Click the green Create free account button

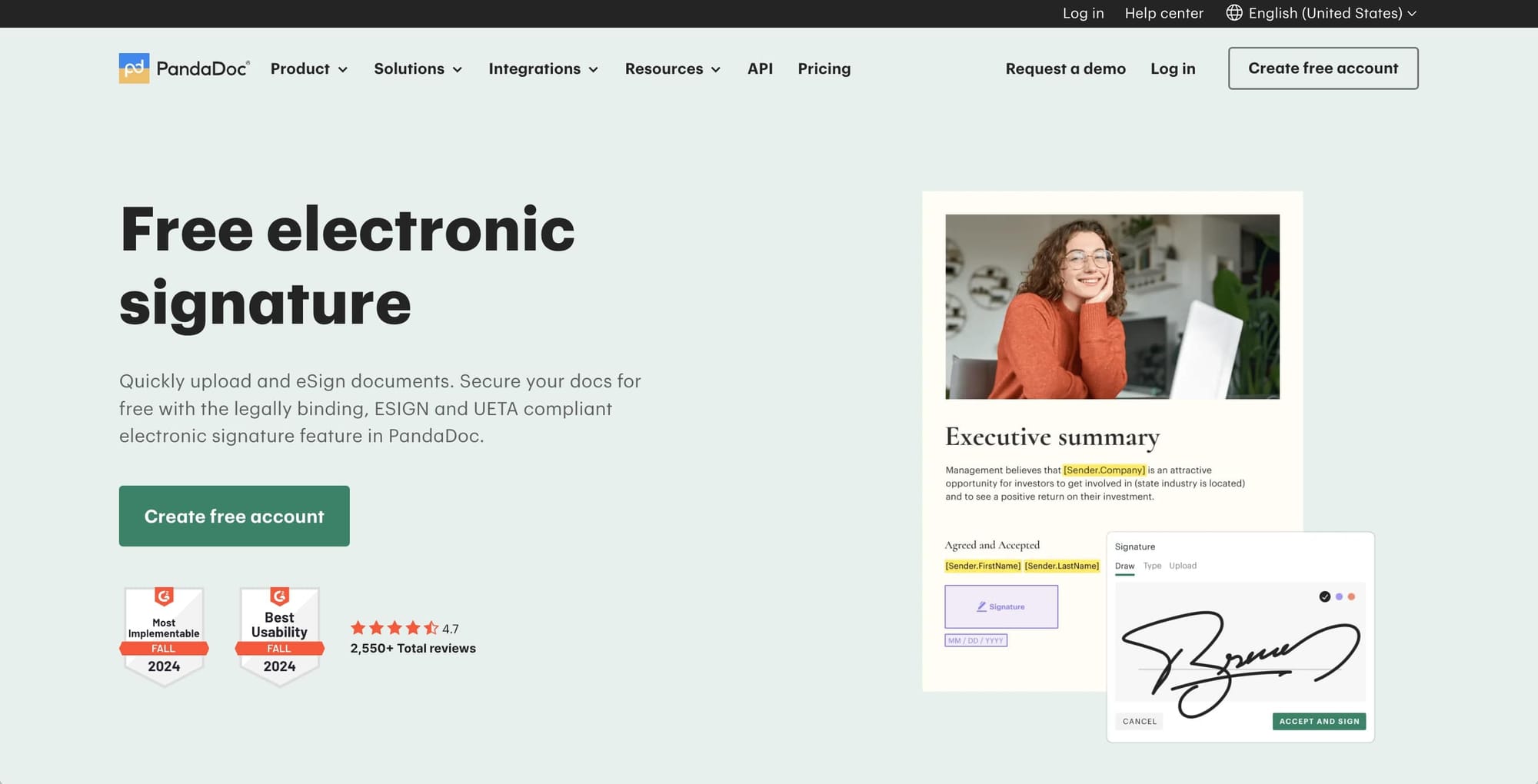[235, 516]
